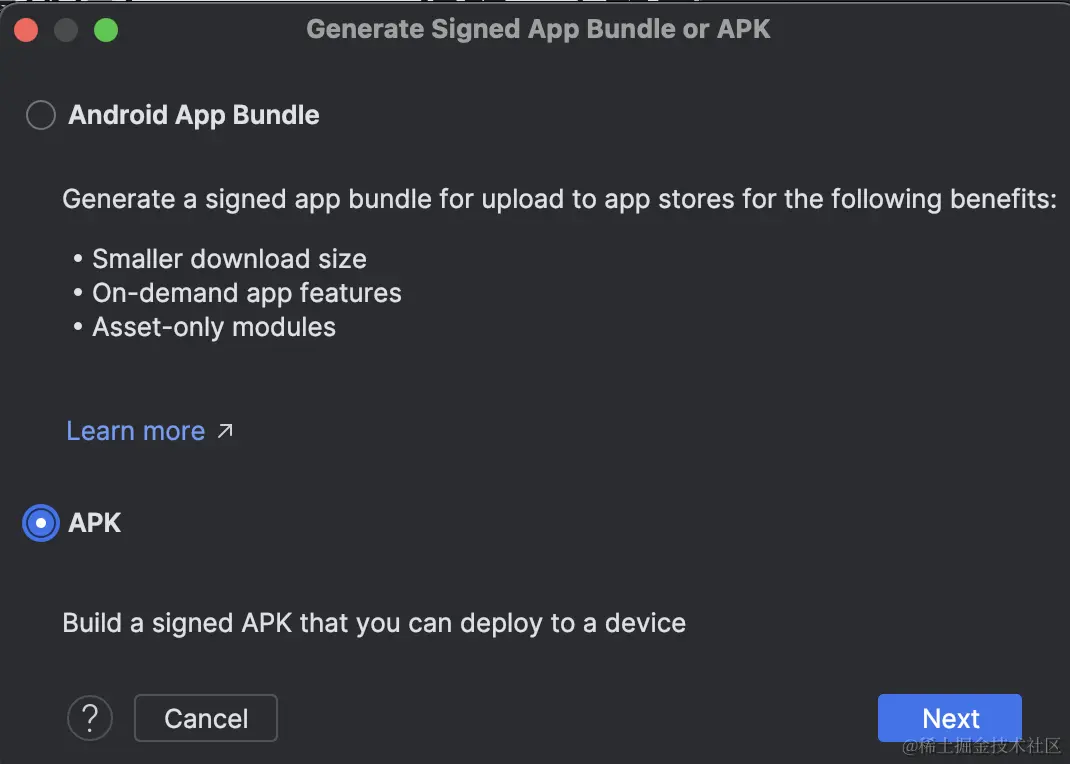
Task: Click the APK label text
Action: tap(94, 523)
